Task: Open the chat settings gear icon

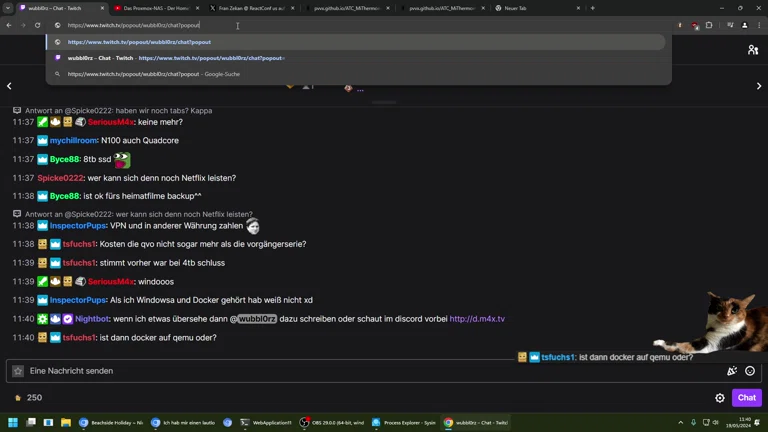Action: [x=720, y=398]
